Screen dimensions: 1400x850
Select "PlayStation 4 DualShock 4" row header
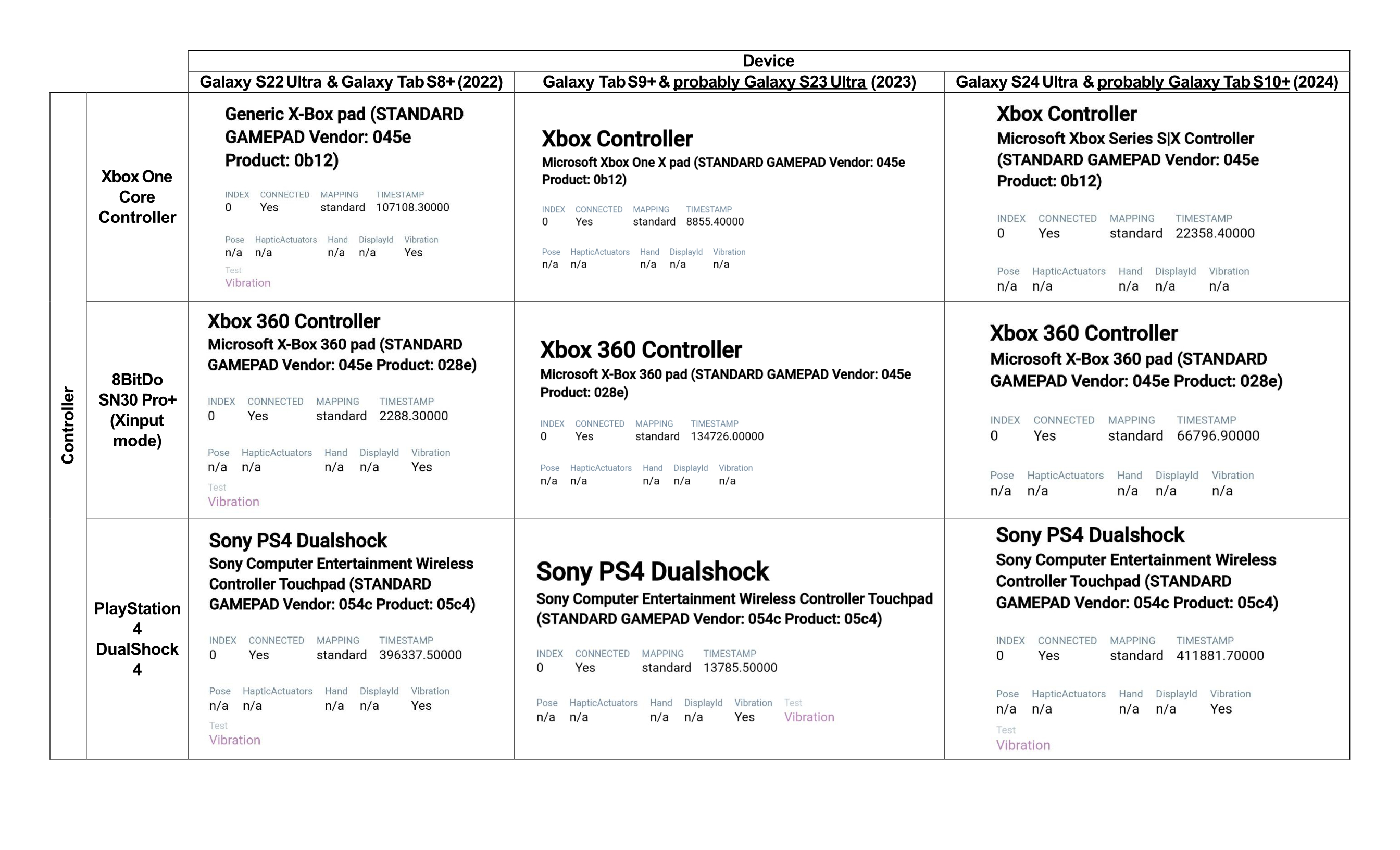137,639
